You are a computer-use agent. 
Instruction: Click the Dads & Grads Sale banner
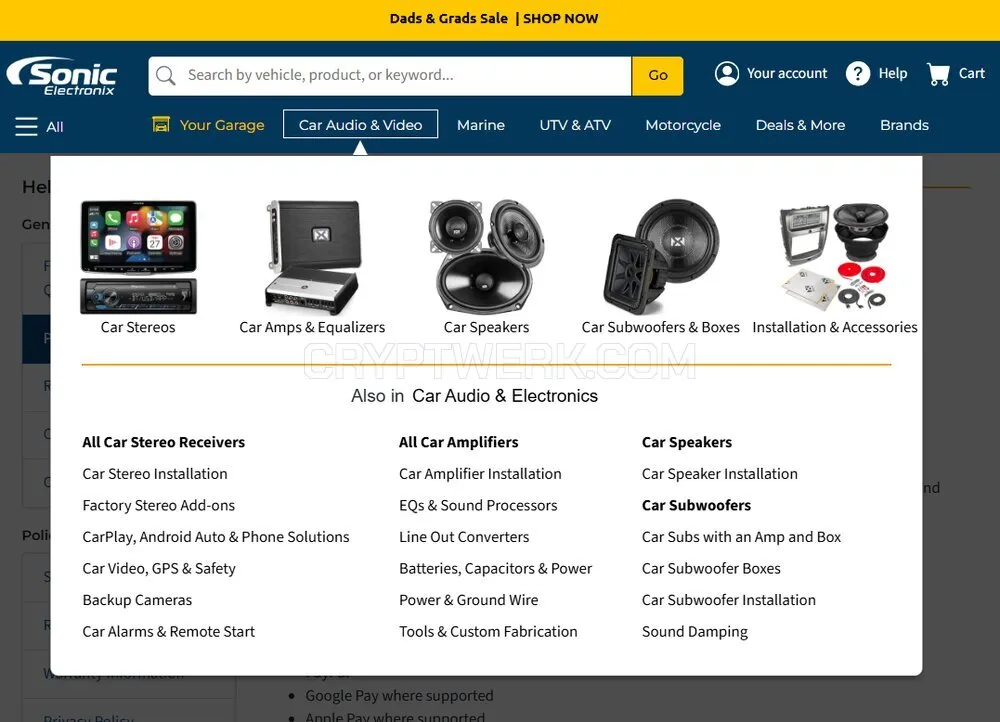[494, 18]
